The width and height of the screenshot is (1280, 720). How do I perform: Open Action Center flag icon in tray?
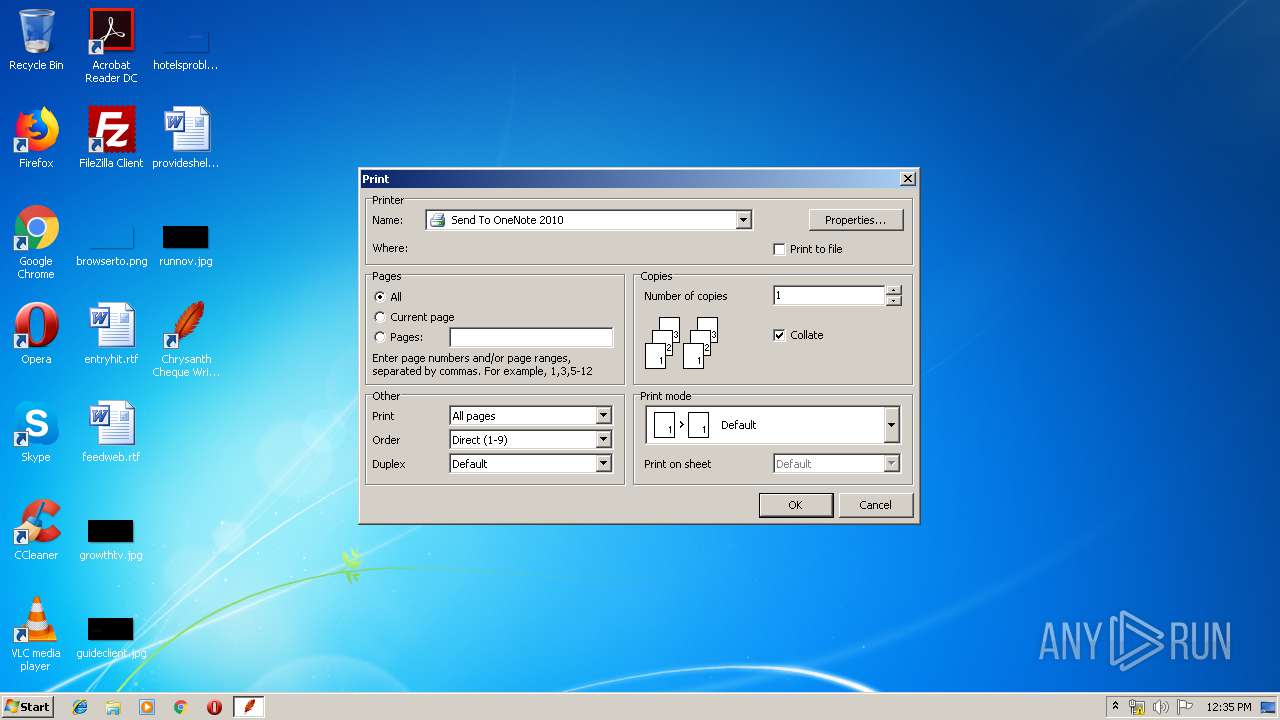(x=1184, y=707)
